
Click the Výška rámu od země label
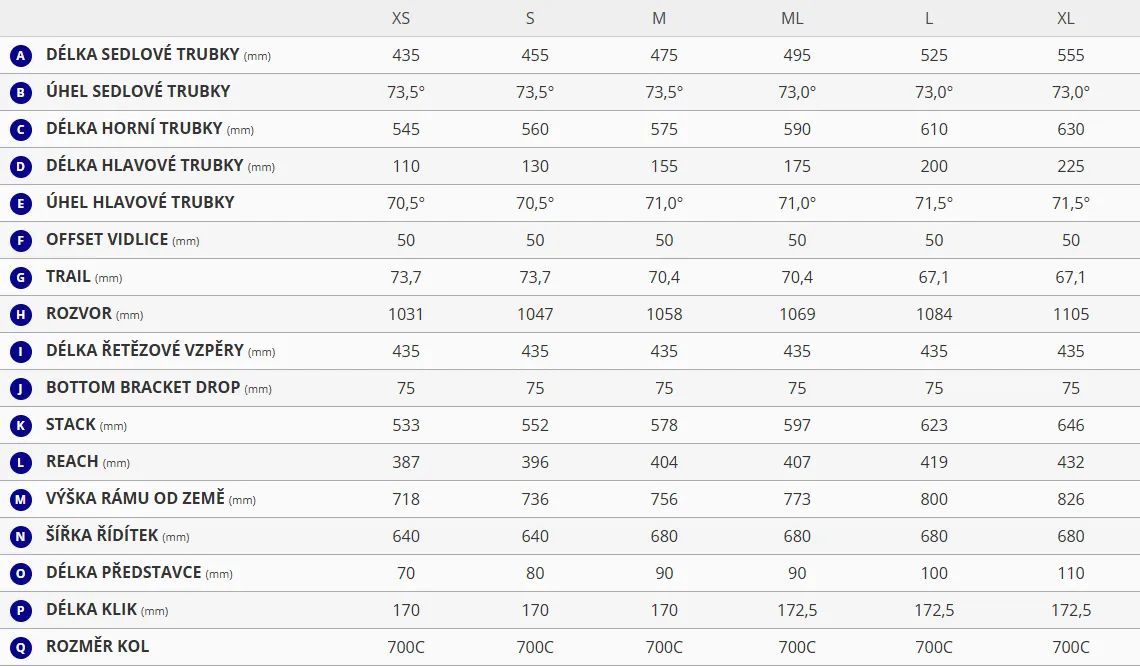pos(135,499)
